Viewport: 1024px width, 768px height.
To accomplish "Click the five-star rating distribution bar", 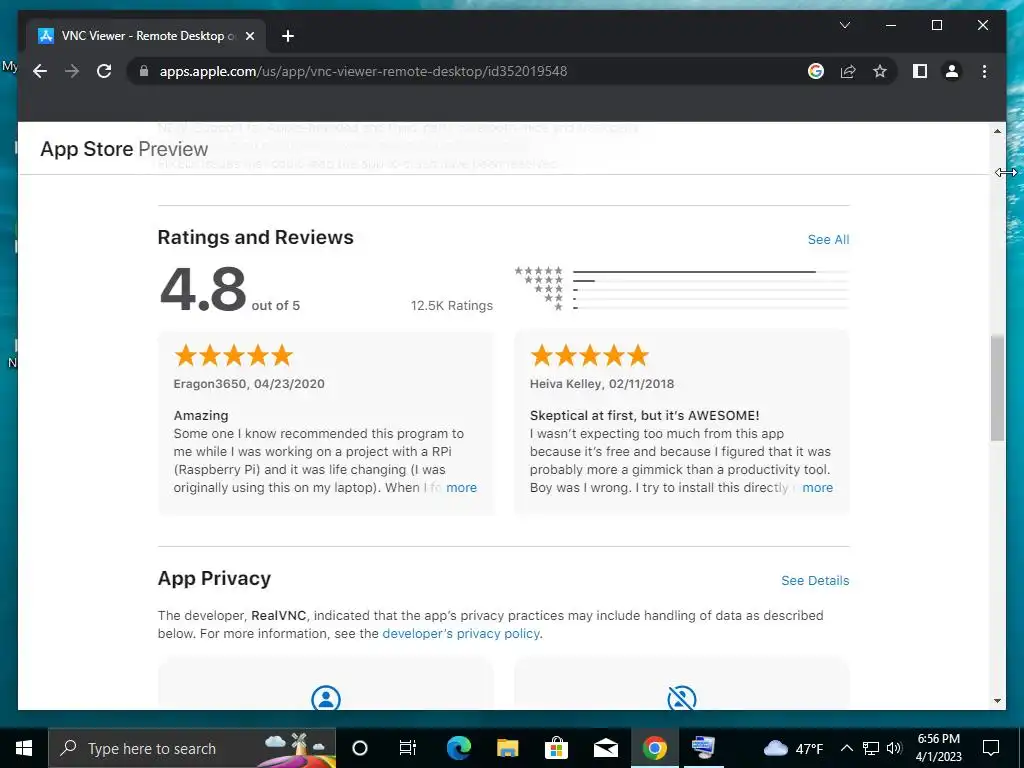I will [711, 271].
